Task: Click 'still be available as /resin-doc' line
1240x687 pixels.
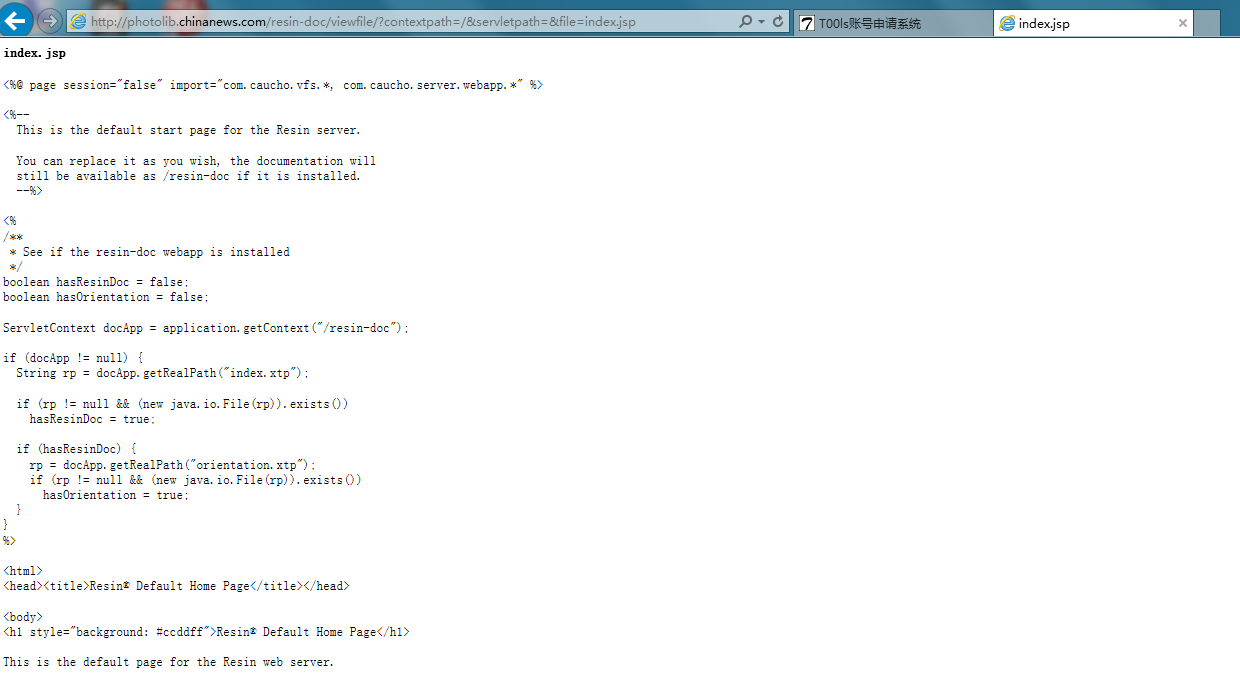Action: [188, 176]
